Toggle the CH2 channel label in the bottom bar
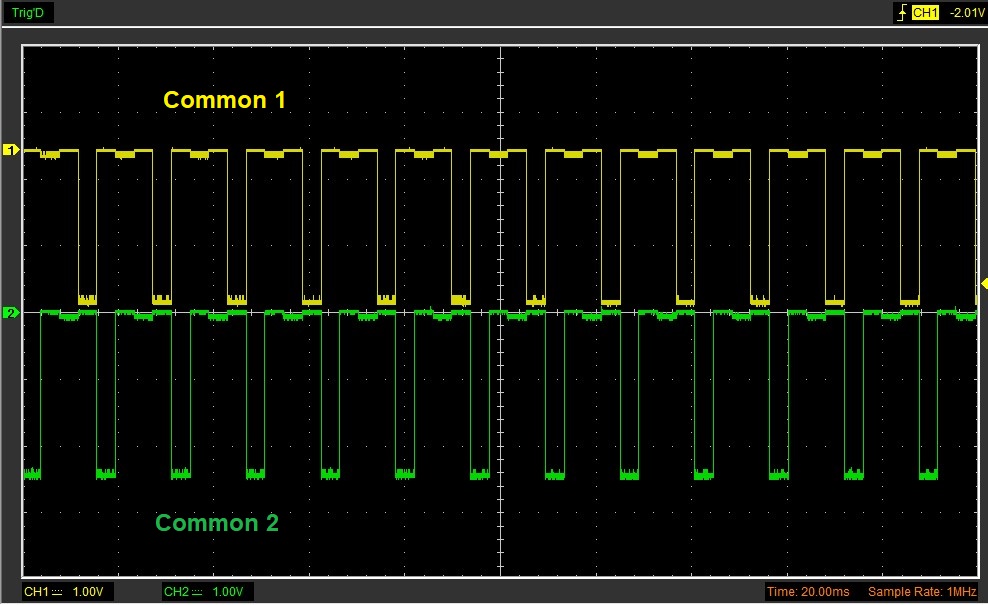 point(177,592)
